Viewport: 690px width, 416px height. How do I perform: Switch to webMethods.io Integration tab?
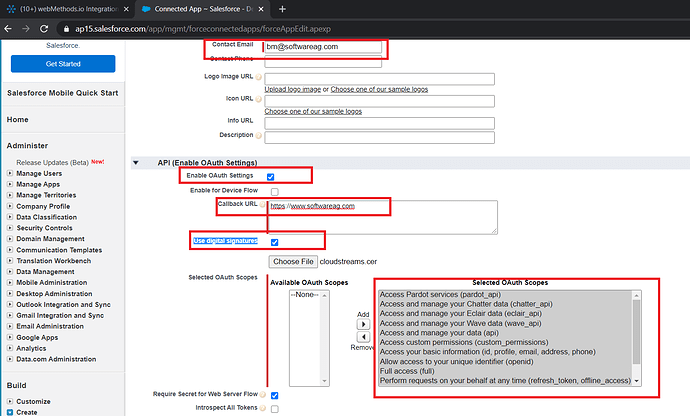[69, 9]
